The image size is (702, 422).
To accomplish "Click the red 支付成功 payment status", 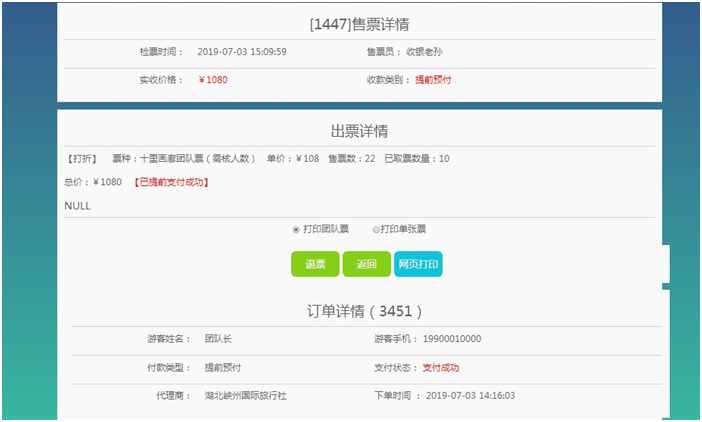I will (441, 368).
